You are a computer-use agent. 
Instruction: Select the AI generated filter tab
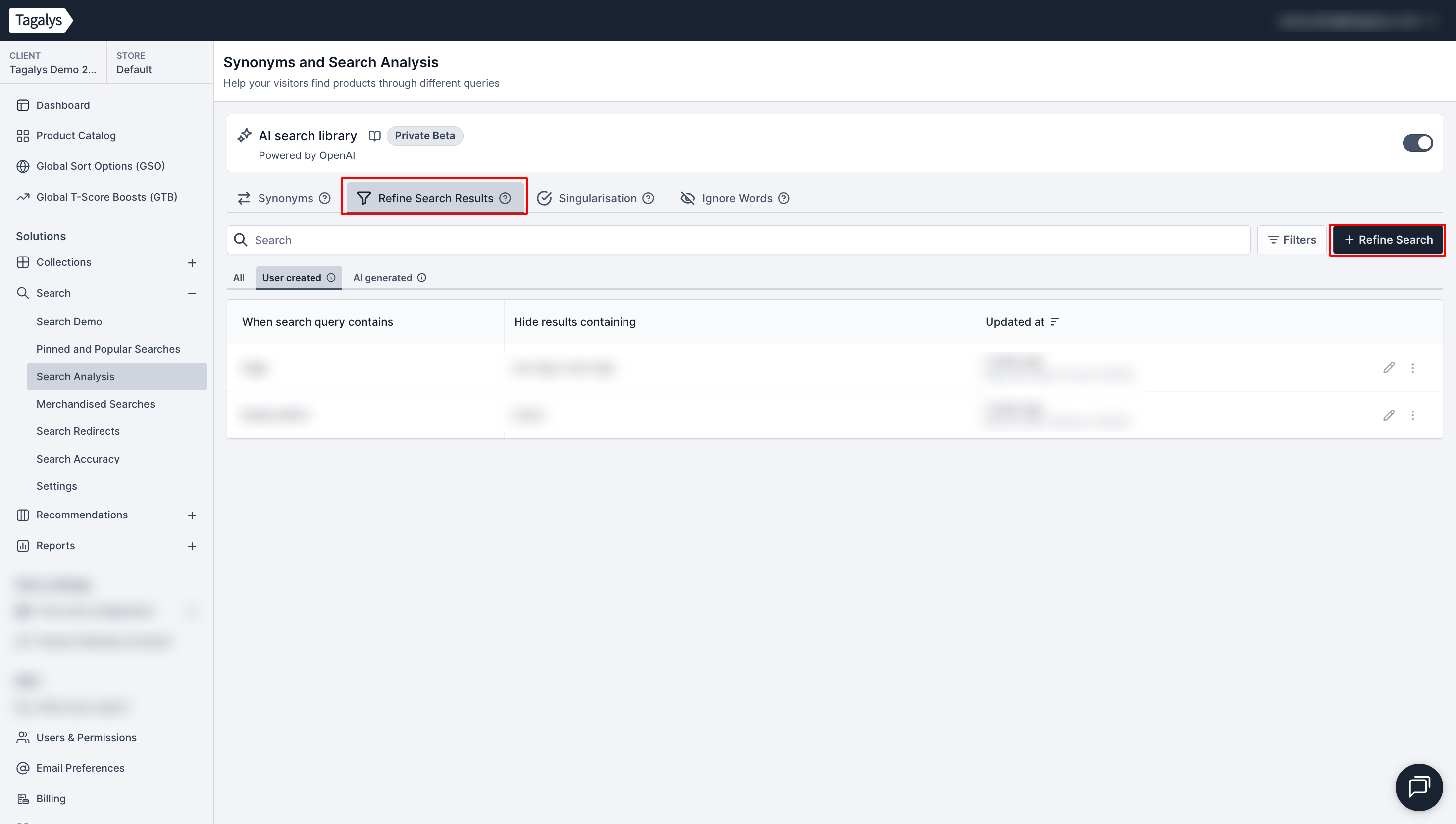click(x=382, y=278)
